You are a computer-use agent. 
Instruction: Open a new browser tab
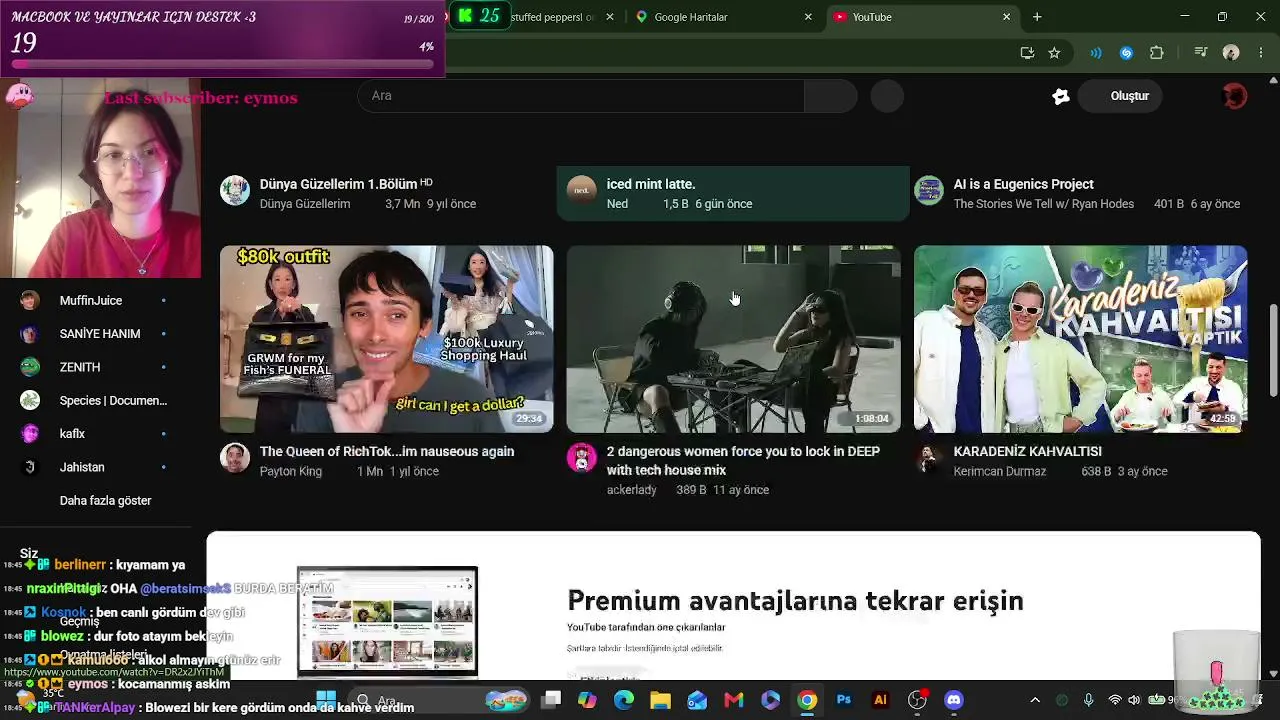click(1037, 17)
